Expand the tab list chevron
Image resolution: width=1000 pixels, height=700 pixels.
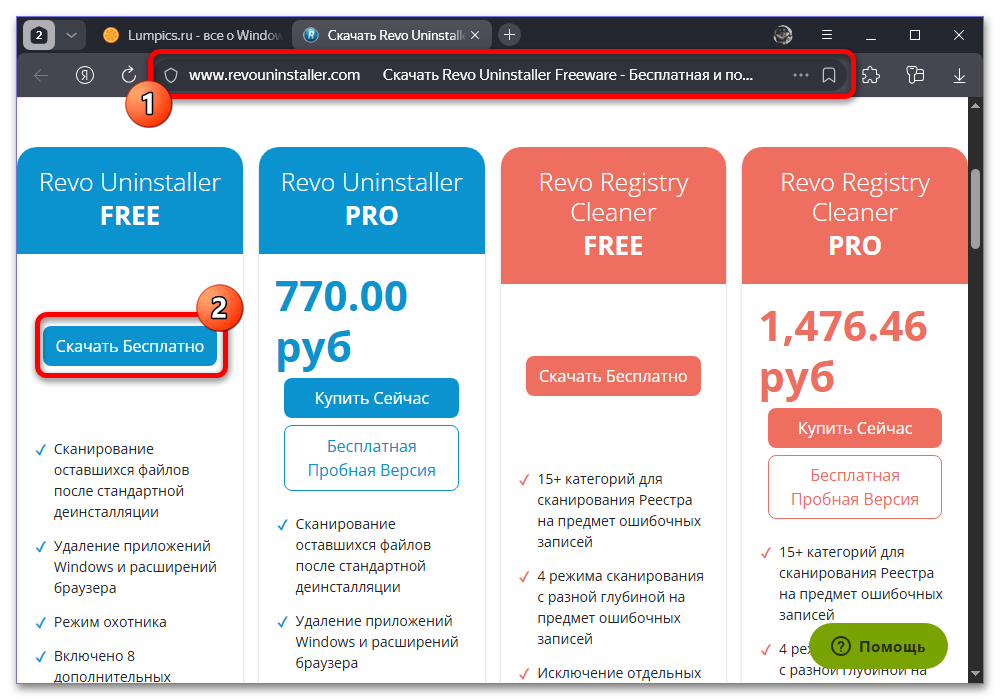tap(71, 35)
